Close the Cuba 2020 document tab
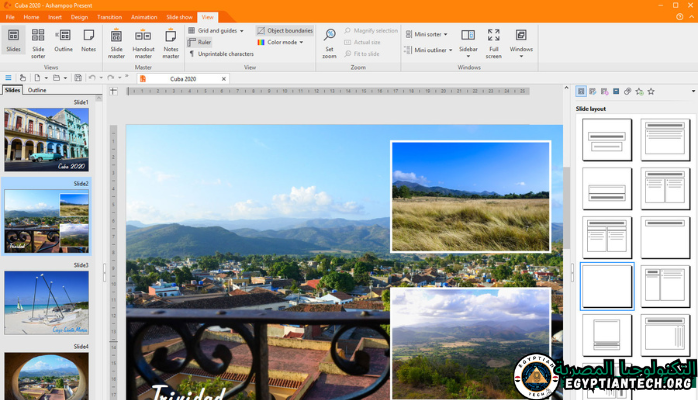Screen dimensions: 698x400 point(223,78)
